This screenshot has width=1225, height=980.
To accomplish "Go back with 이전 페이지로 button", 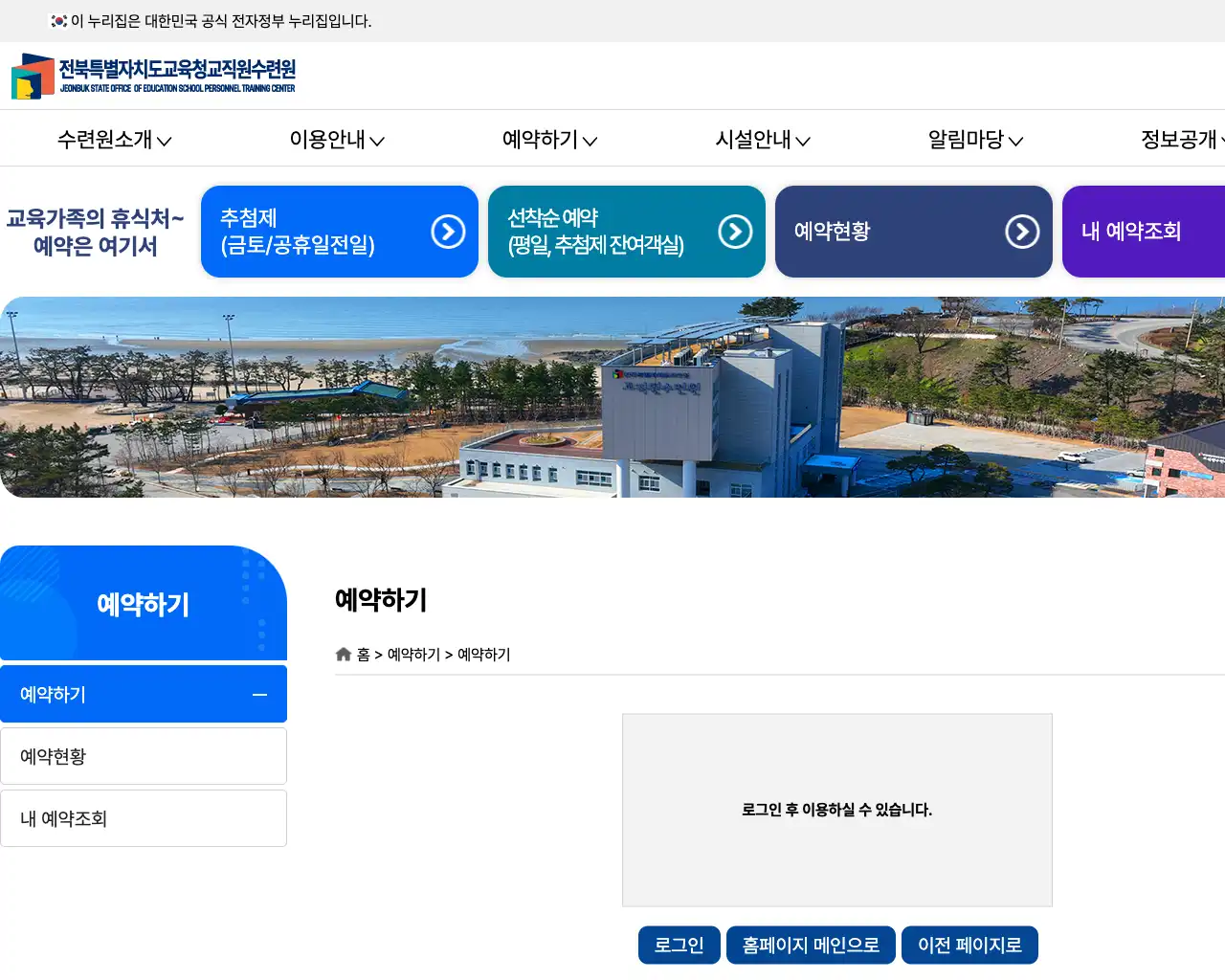I will tap(969, 946).
